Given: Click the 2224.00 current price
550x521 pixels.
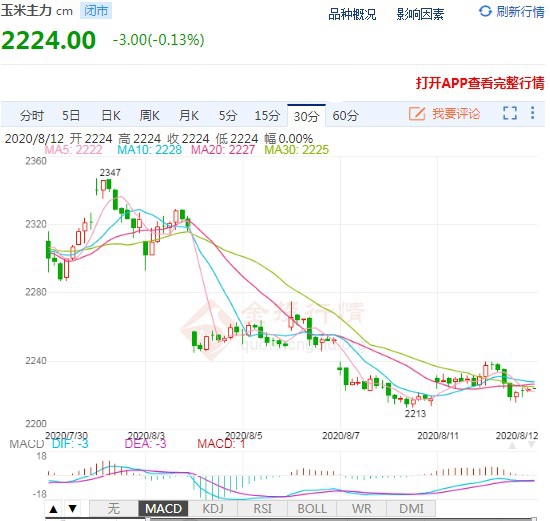Looking at the screenshot, I should point(48,40).
